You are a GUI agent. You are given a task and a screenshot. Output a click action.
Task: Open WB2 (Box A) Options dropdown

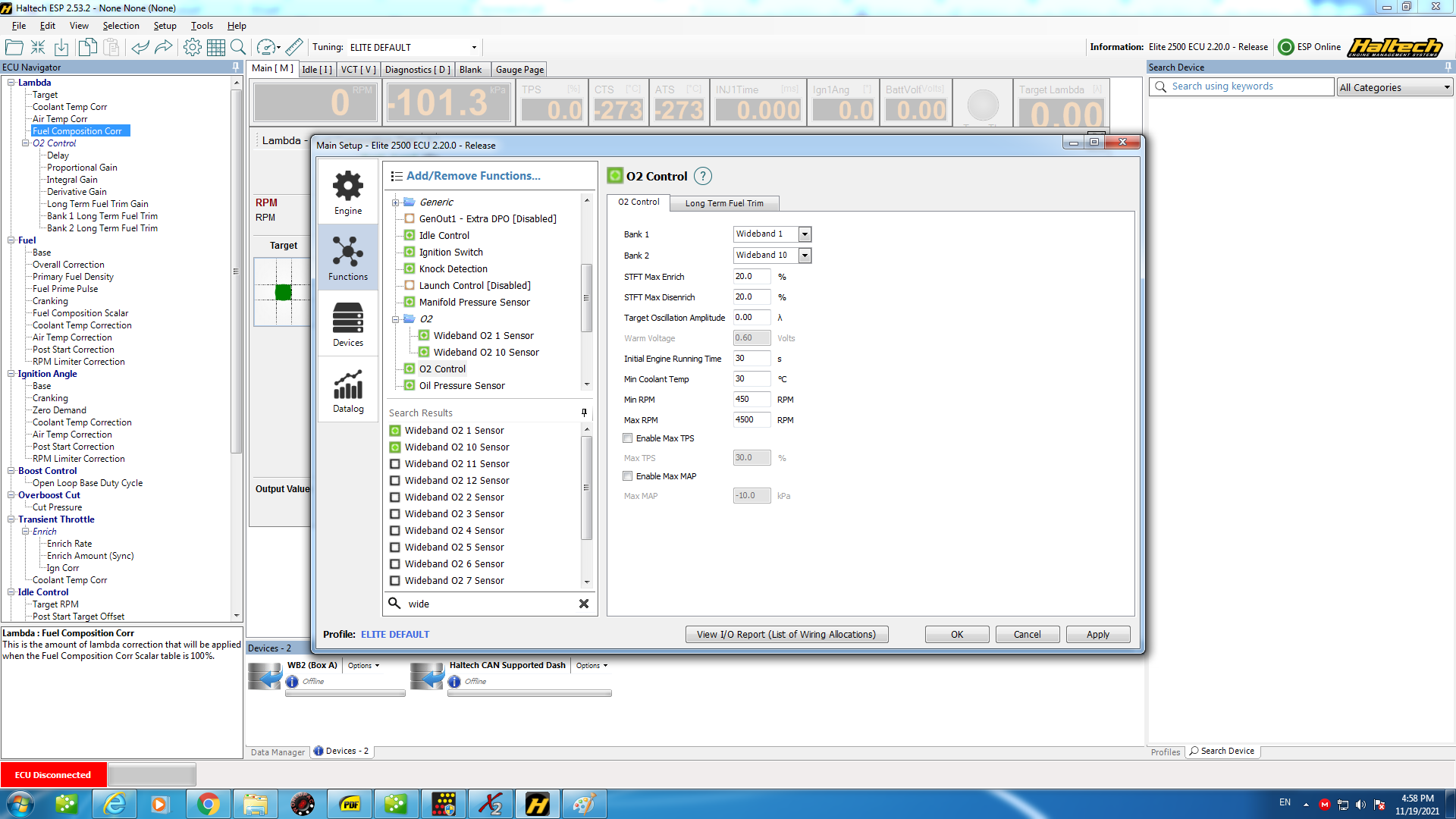pos(364,666)
